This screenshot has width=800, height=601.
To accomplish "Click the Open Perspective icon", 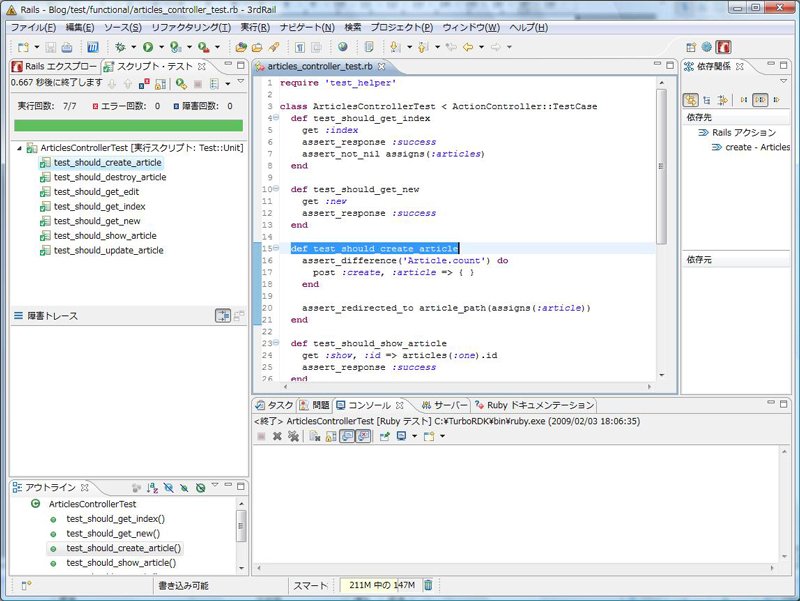I will (691, 47).
